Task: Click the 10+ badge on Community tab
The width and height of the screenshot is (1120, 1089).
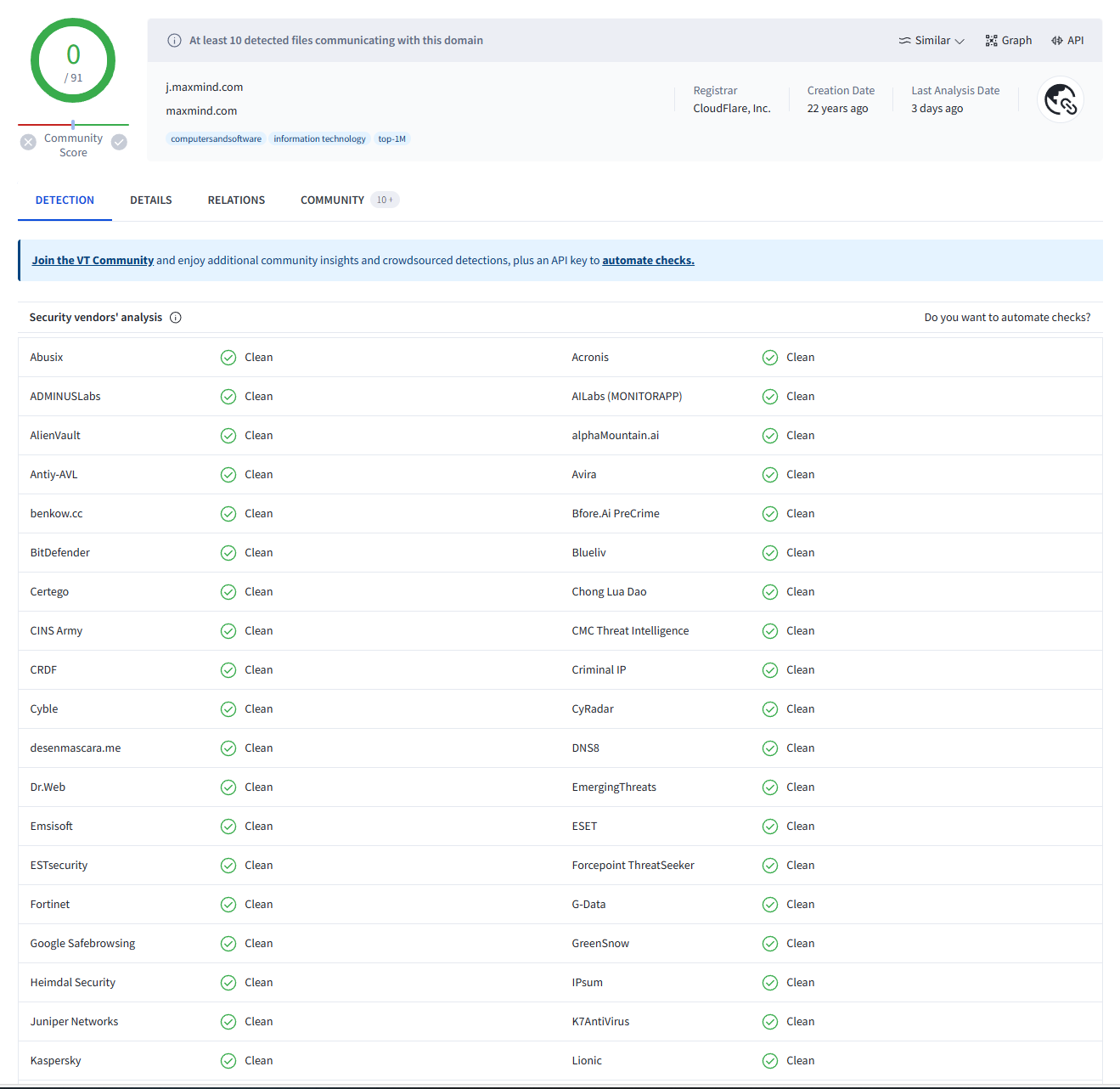Action: click(385, 200)
